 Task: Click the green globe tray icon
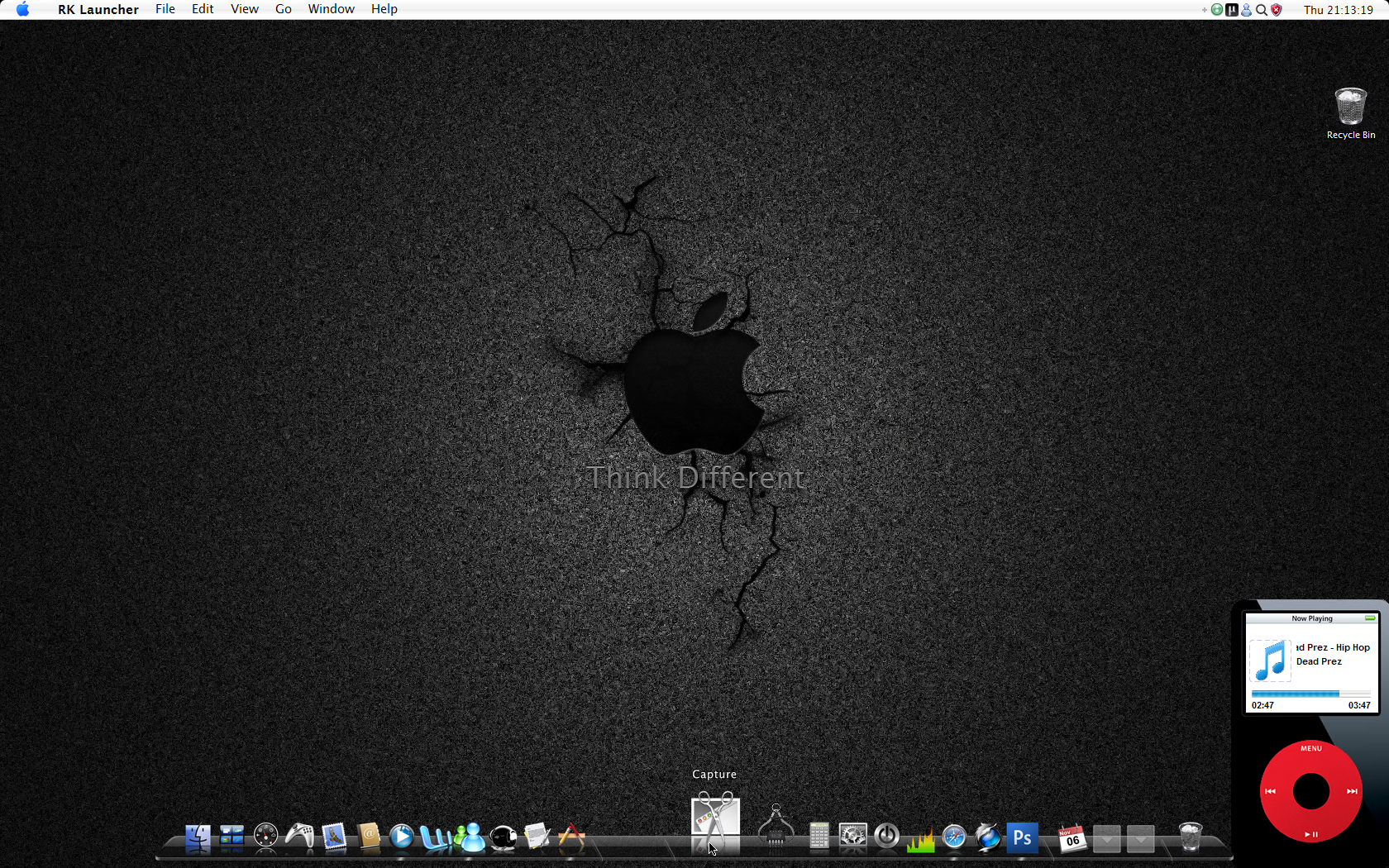pos(1217,10)
